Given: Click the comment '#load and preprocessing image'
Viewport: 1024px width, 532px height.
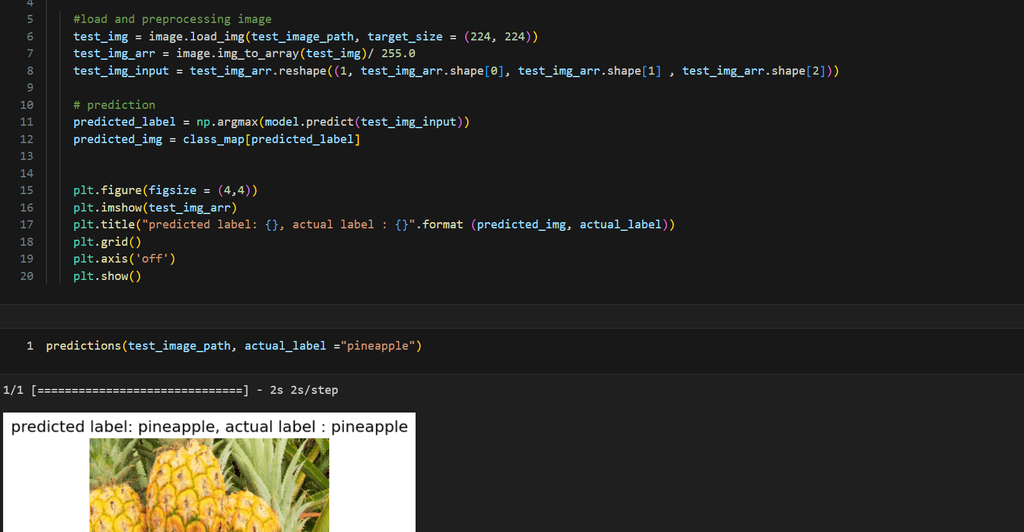Looking at the screenshot, I should click(172, 20).
